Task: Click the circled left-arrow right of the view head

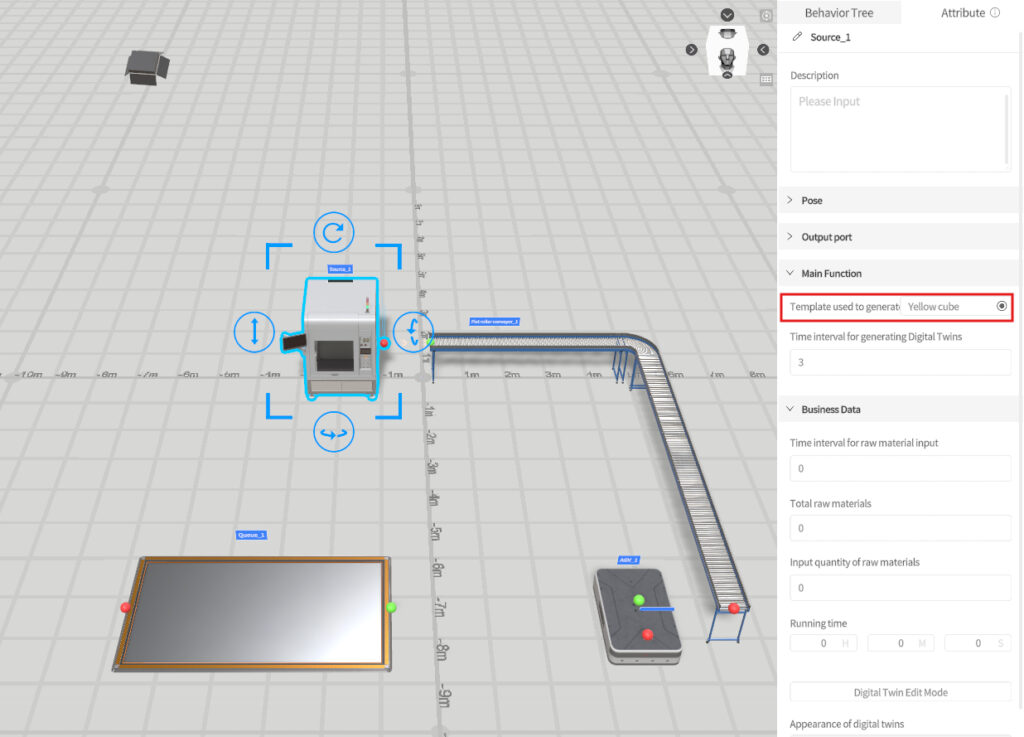Action: pos(763,50)
